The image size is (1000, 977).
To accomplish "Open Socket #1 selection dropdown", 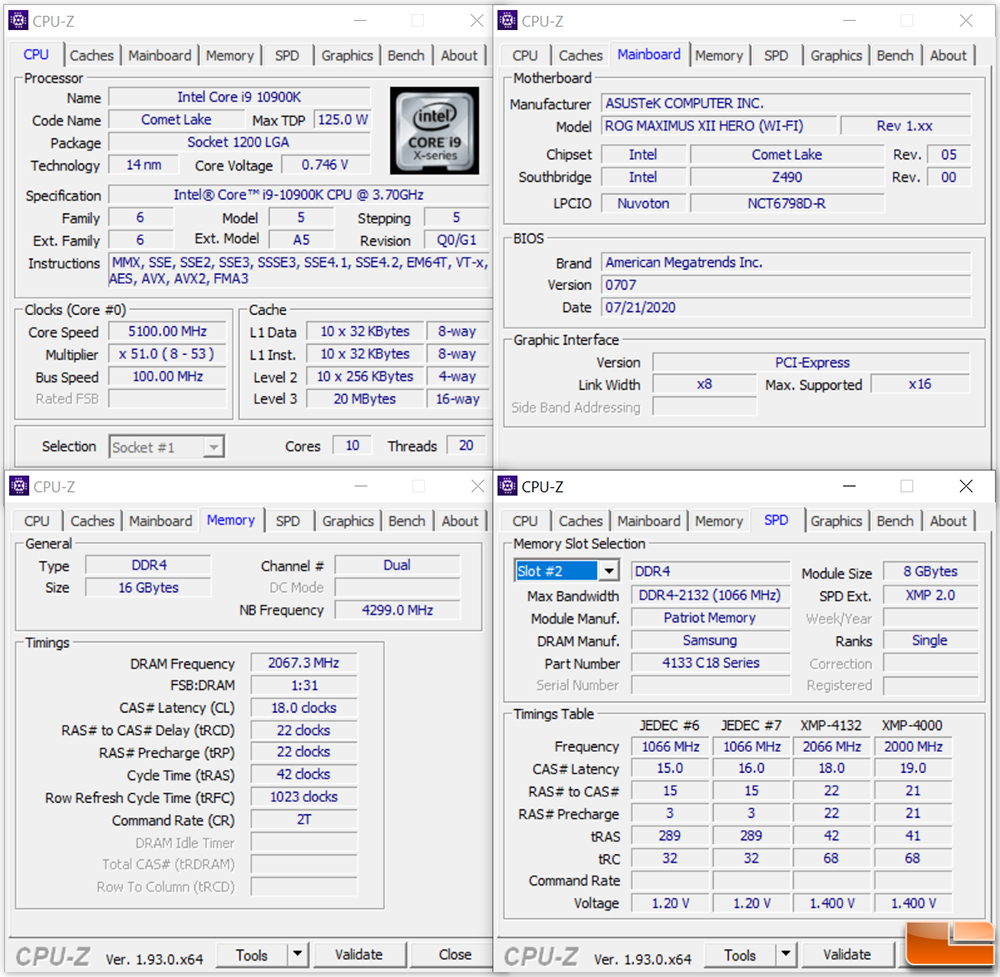I will 214,447.
